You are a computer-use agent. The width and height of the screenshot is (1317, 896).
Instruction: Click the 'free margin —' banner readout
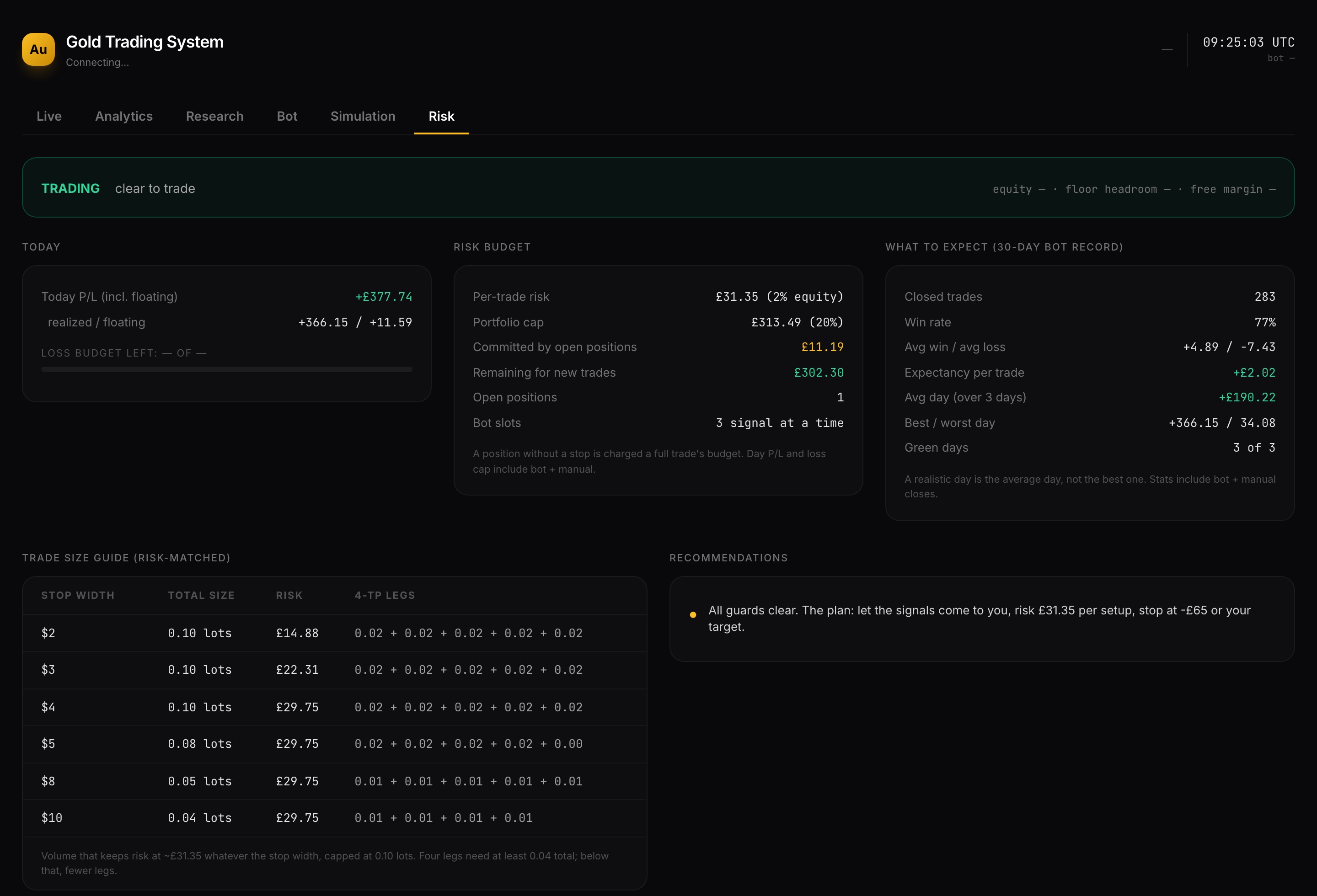click(1232, 189)
